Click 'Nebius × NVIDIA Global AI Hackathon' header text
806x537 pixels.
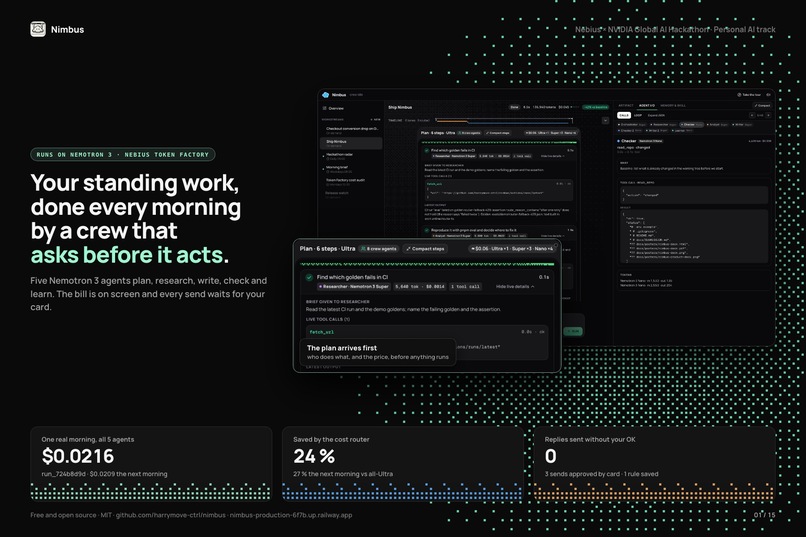pos(642,29)
